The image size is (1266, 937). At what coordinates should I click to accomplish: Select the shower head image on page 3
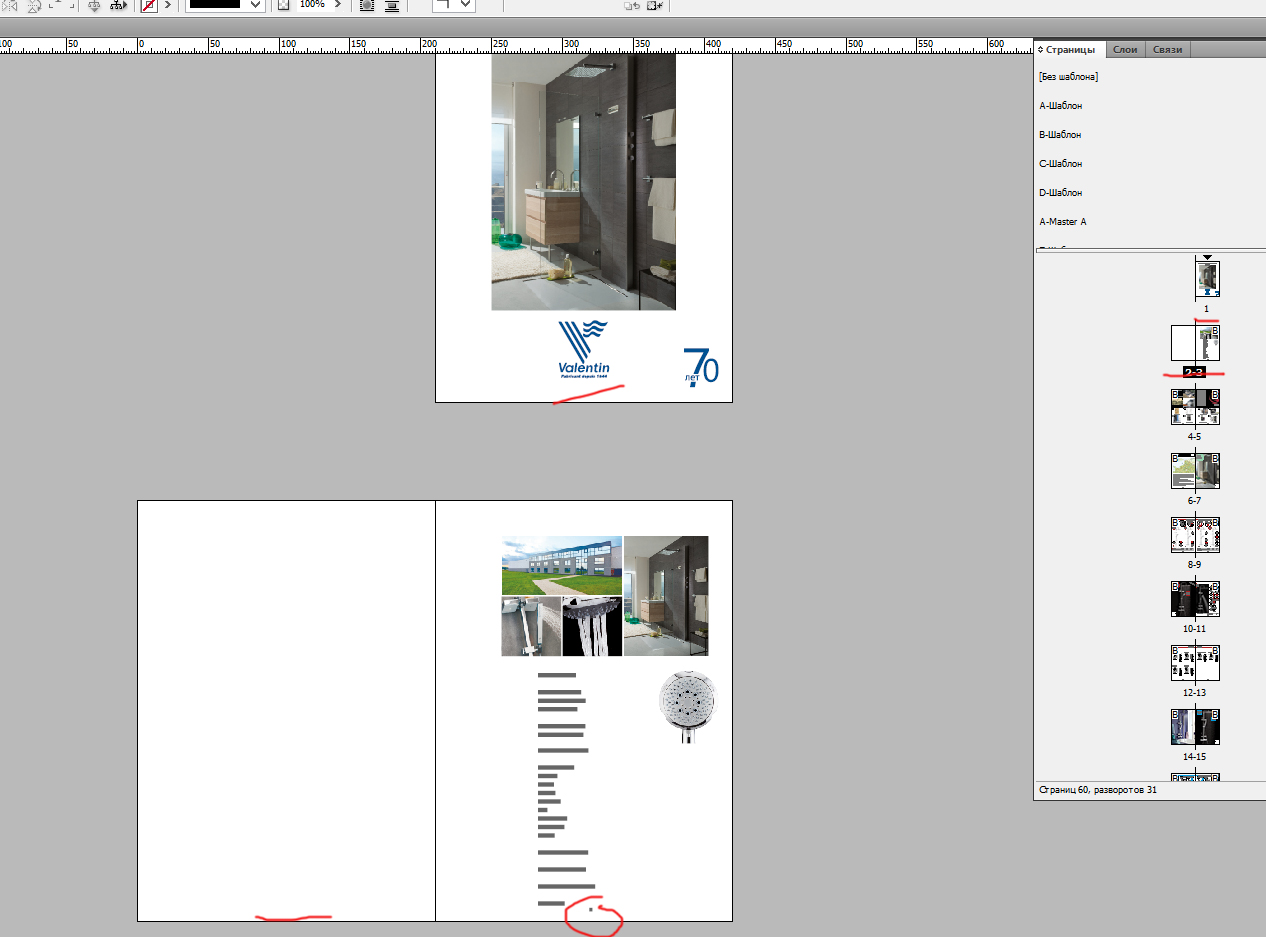coord(688,707)
